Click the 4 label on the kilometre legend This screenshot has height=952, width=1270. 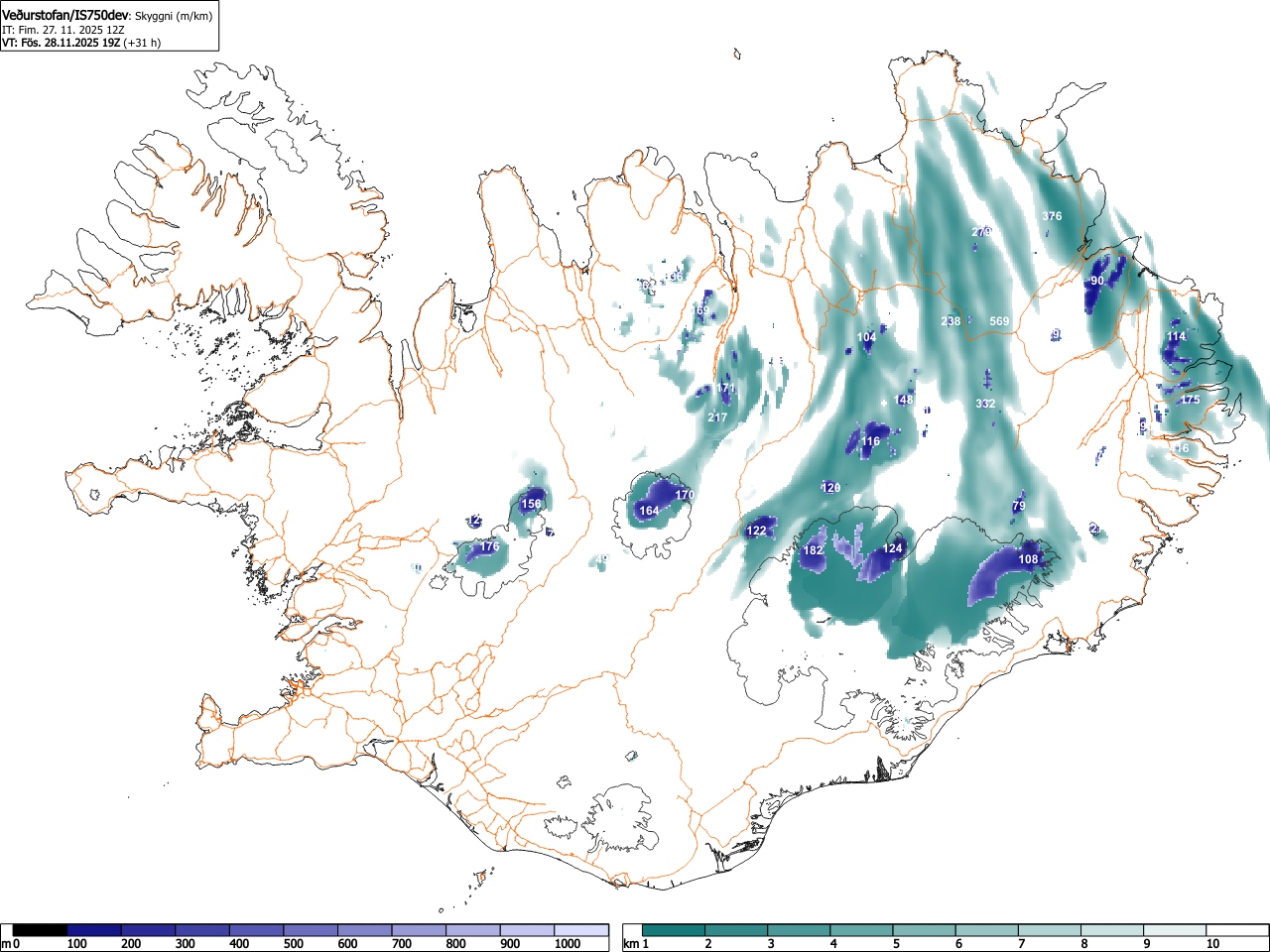point(833,944)
